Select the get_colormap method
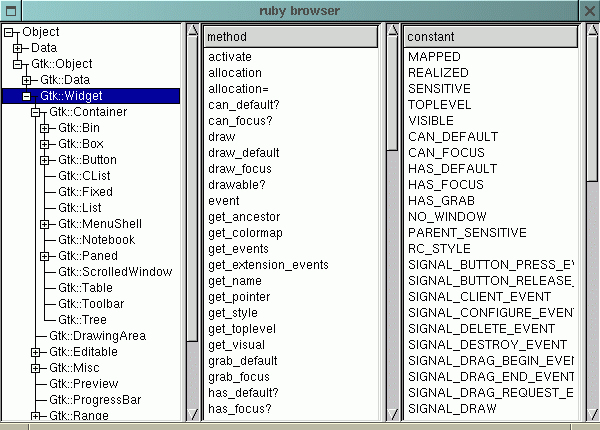600x430 pixels. 247,233
